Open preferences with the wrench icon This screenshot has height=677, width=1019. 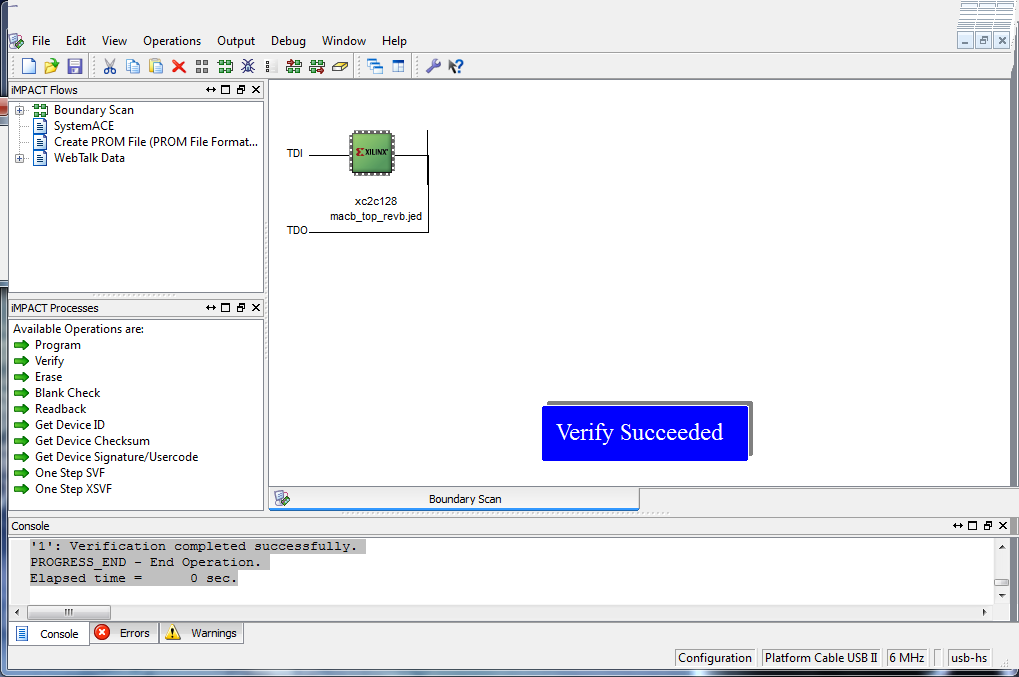(433, 66)
